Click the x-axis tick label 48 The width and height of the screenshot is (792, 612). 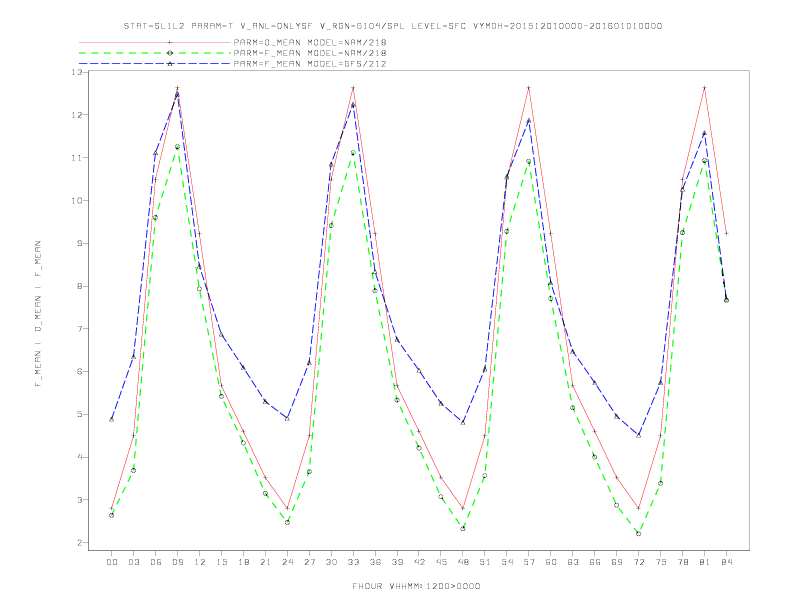pos(463,562)
